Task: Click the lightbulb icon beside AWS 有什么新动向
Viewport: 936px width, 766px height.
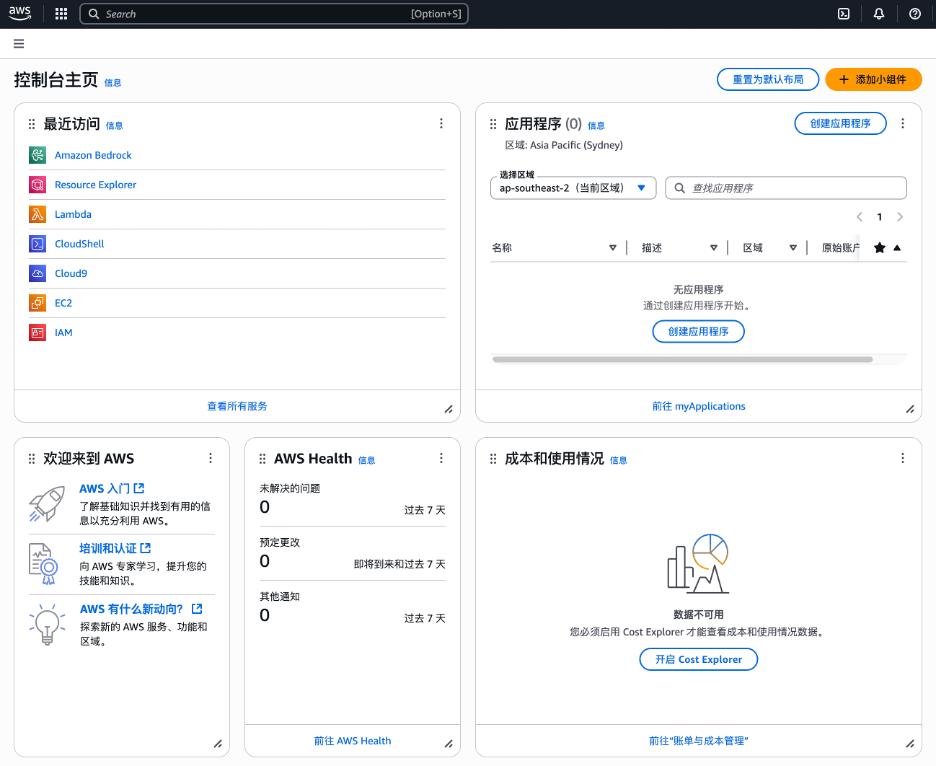Action: 47,624
